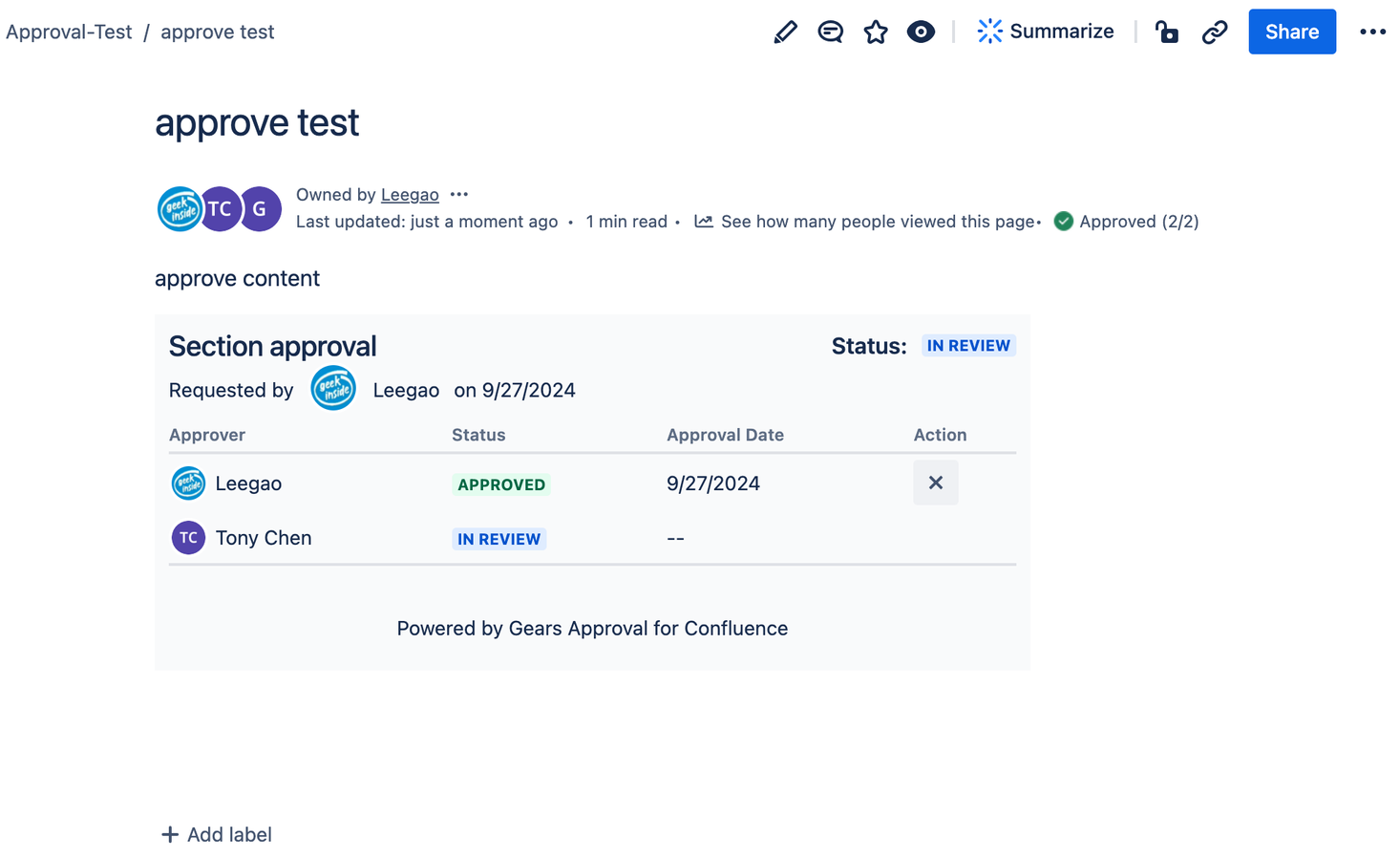Click the page title approve test
The height and width of the screenshot is (859, 1400).
[x=257, y=122]
